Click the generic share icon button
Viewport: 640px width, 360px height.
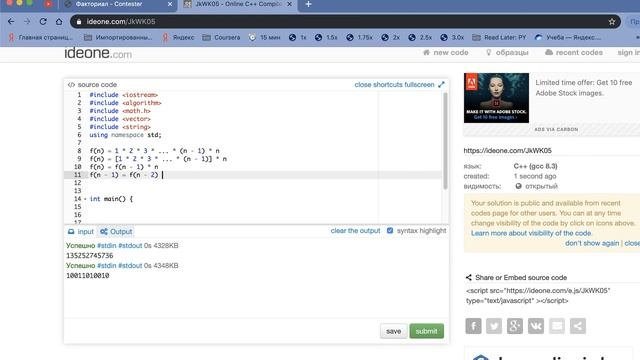pos(578,326)
